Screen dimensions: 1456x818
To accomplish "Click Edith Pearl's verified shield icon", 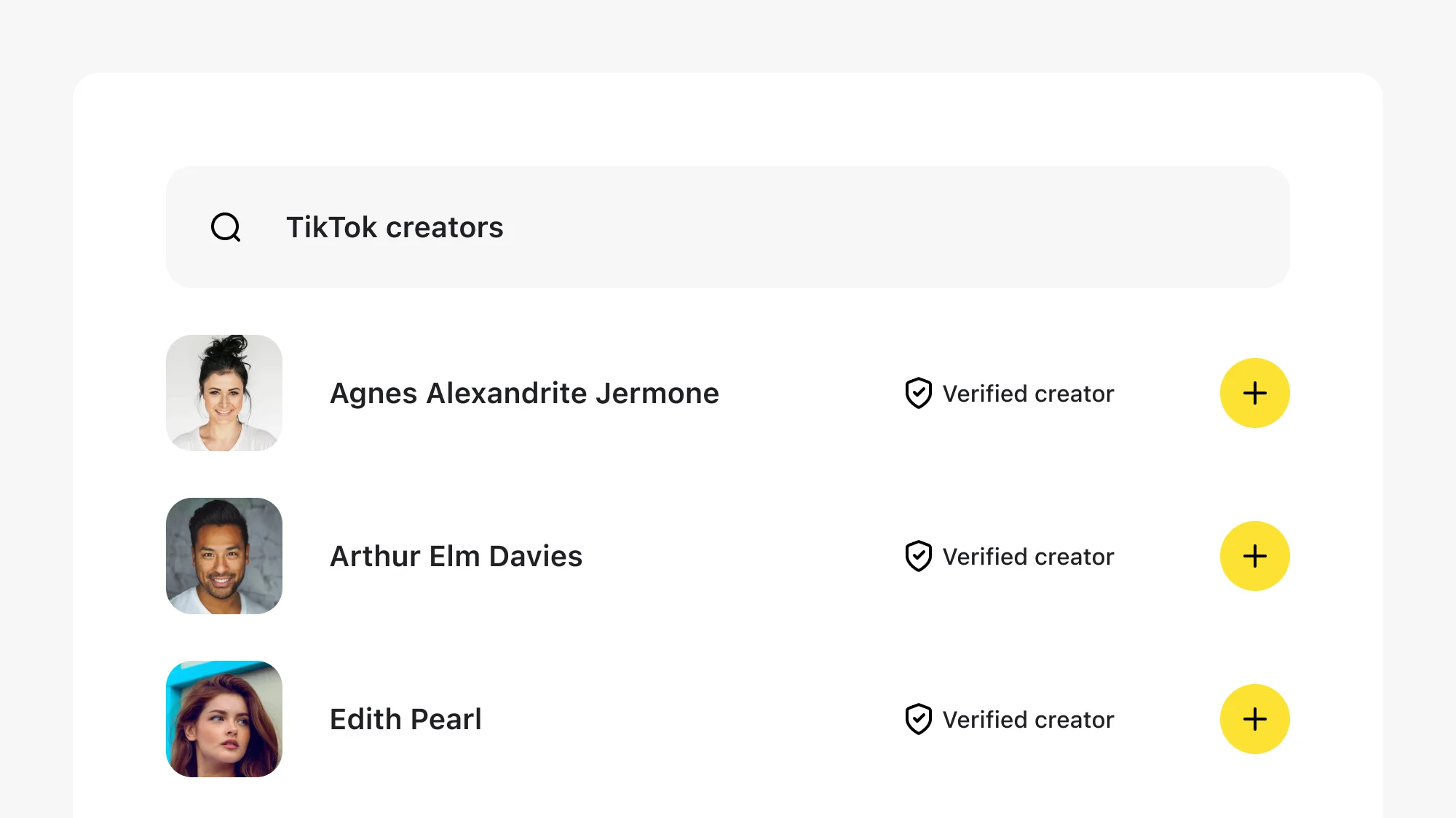I will coord(918,719).
